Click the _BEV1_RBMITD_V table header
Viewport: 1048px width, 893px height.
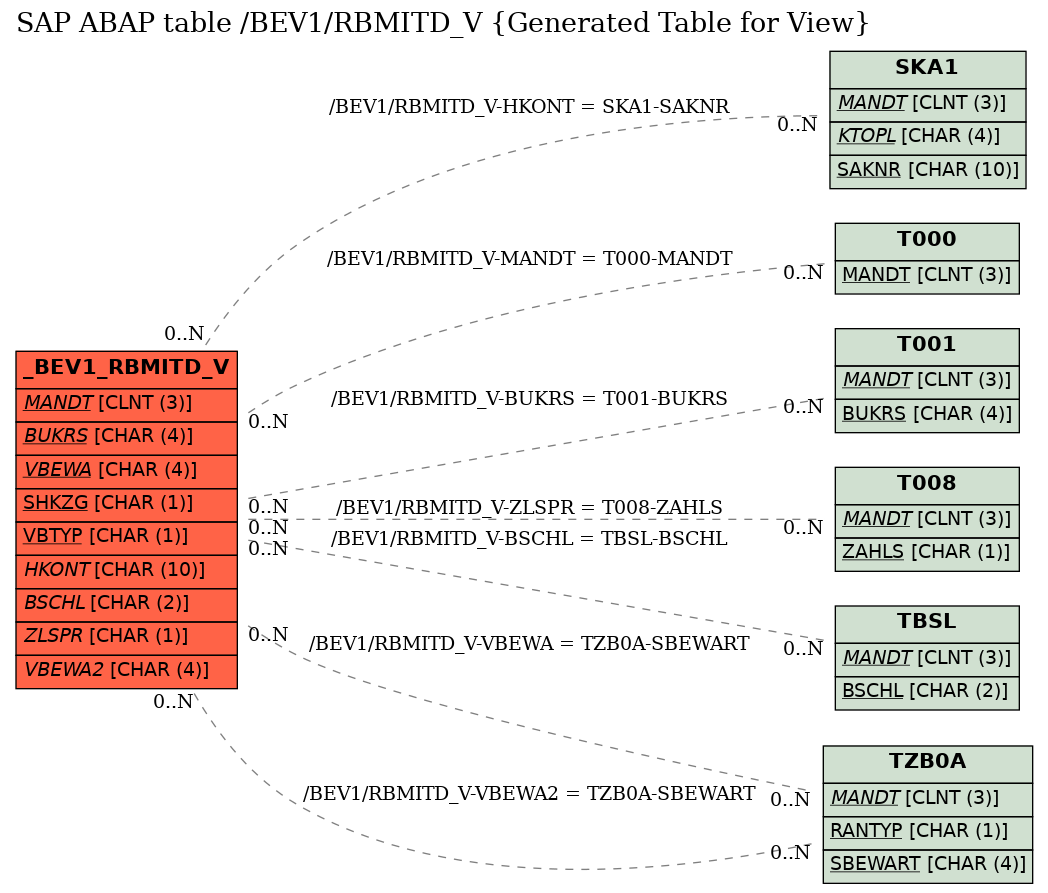(126, 368)
